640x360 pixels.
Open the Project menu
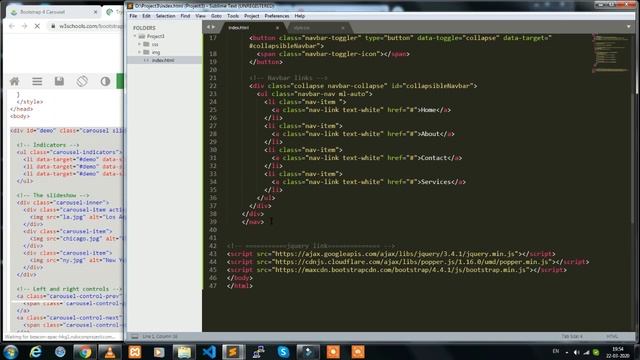[251, 16]
